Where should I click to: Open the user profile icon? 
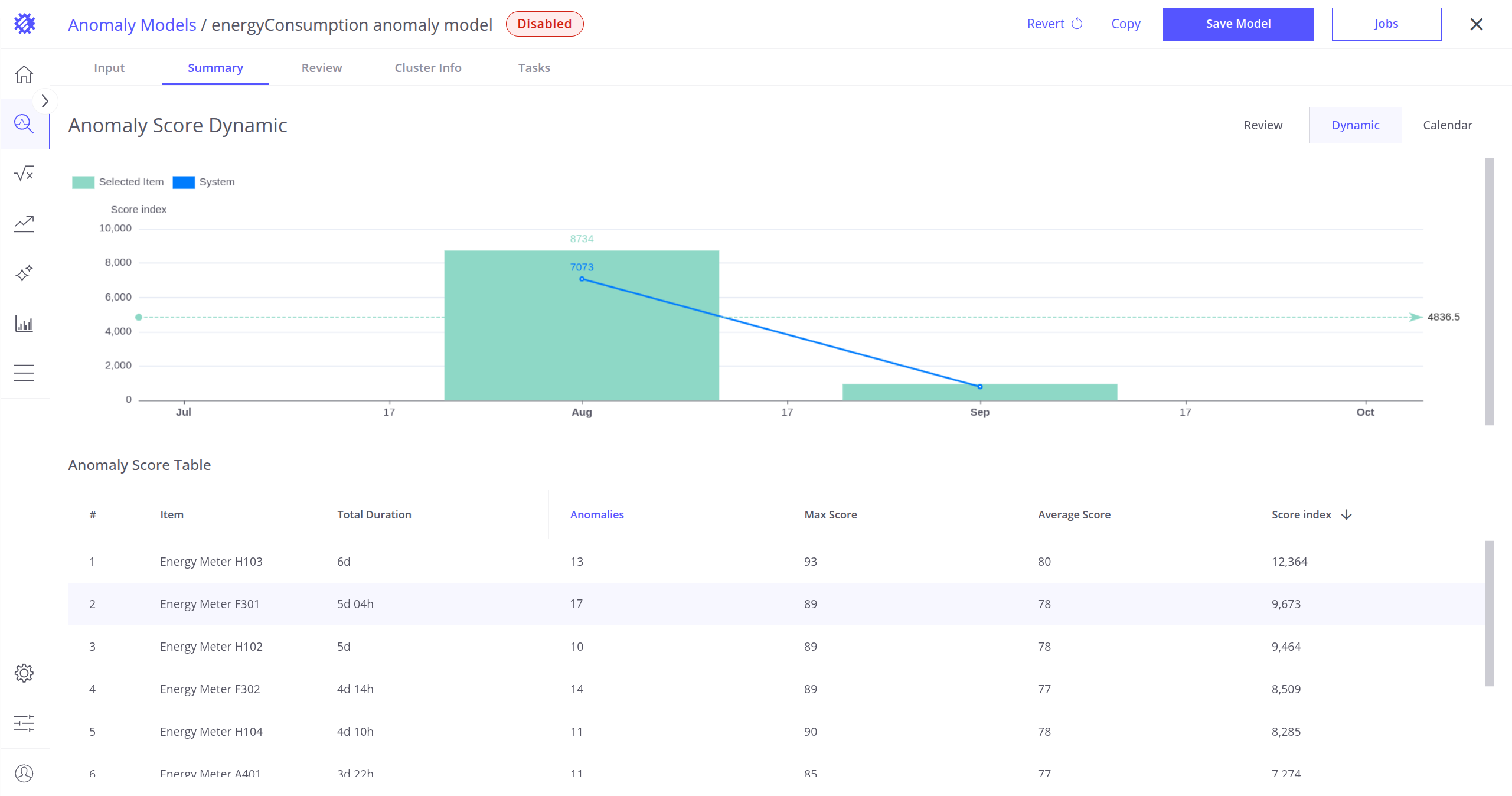pyautogui.click(x=24, y=773)
